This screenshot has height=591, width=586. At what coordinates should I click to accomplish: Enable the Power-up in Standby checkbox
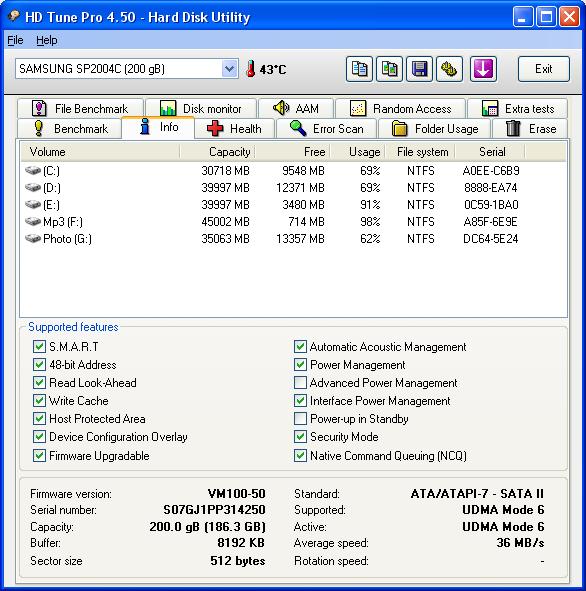[x=300, y=418]
